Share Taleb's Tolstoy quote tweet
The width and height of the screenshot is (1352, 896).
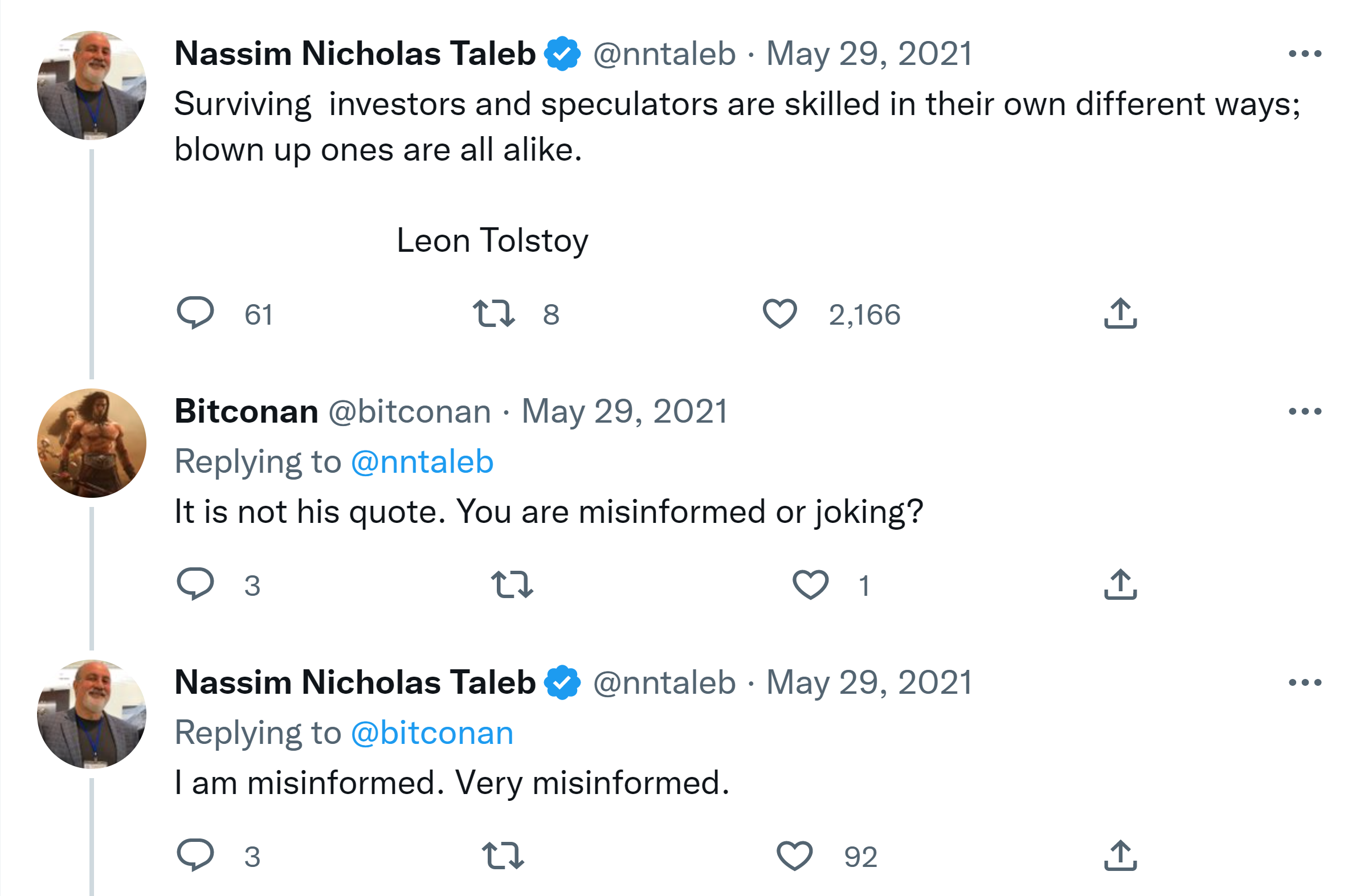point(1120,313)
